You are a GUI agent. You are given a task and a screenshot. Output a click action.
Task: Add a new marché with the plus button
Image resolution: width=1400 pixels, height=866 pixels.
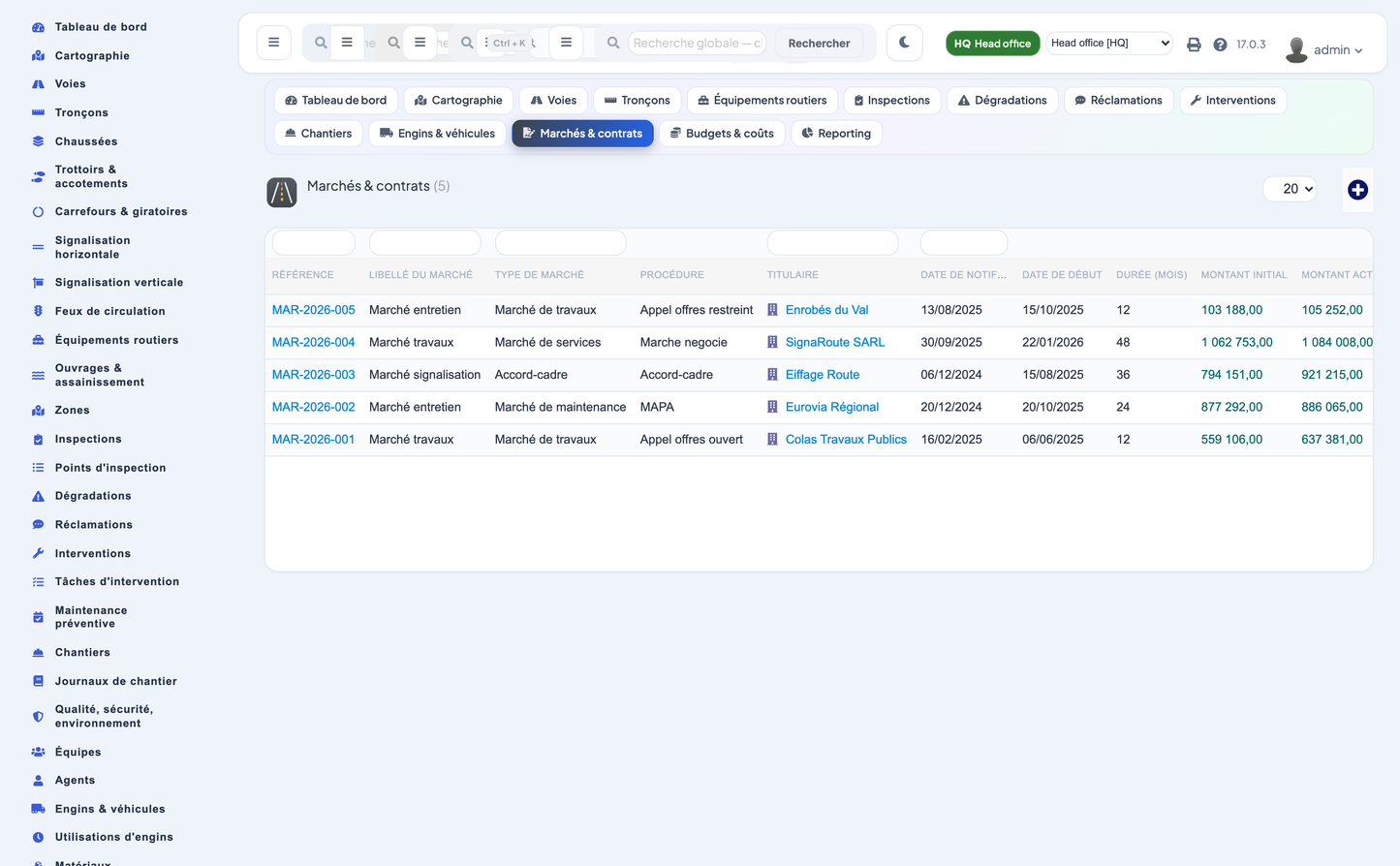click(x=1357, y=190)
